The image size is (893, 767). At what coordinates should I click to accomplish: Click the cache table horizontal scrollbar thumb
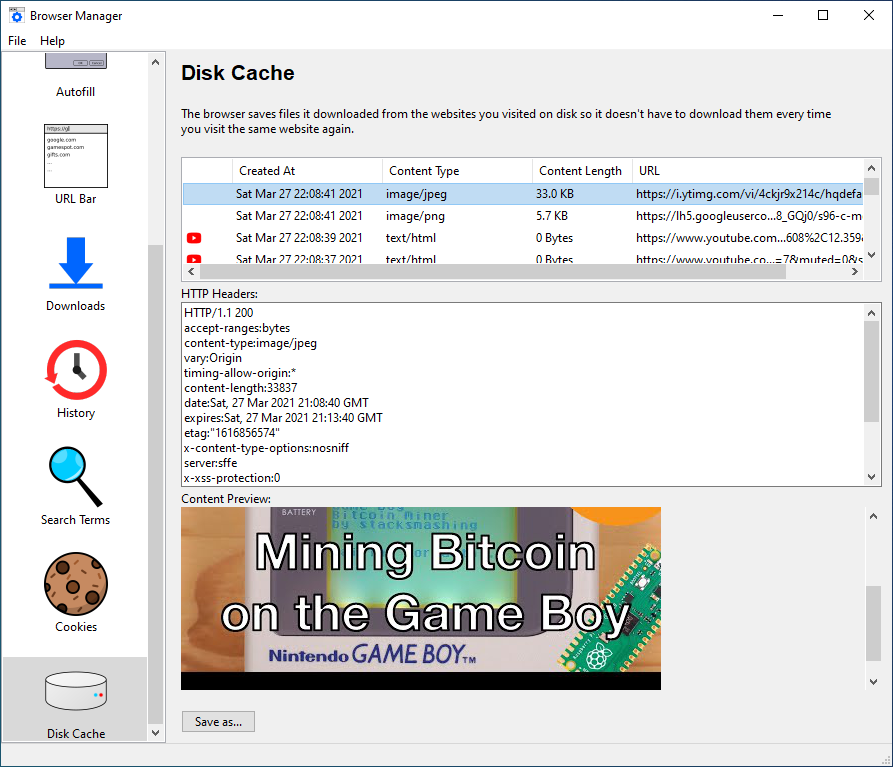pyautogui.click(x=493, y=272)
